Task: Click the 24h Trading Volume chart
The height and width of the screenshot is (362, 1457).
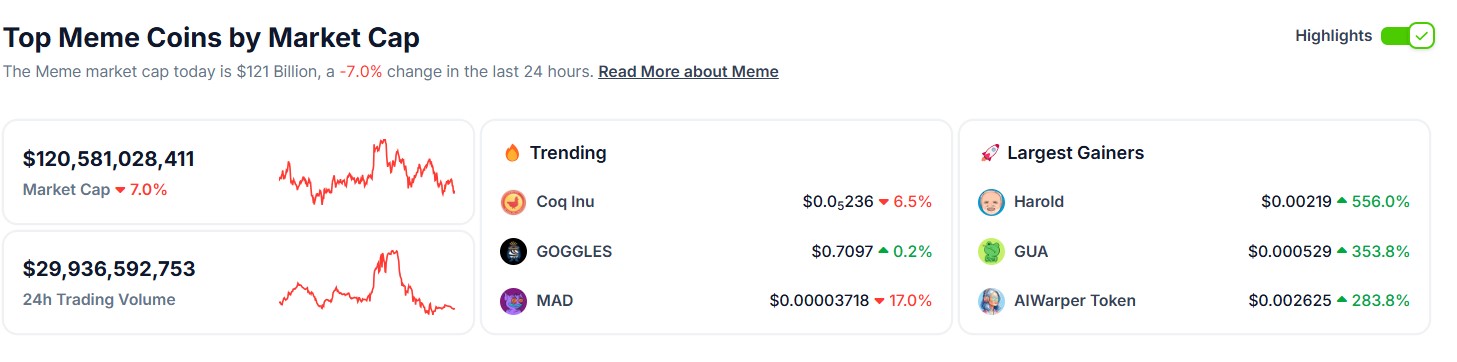Action: (x=367, y=283)
